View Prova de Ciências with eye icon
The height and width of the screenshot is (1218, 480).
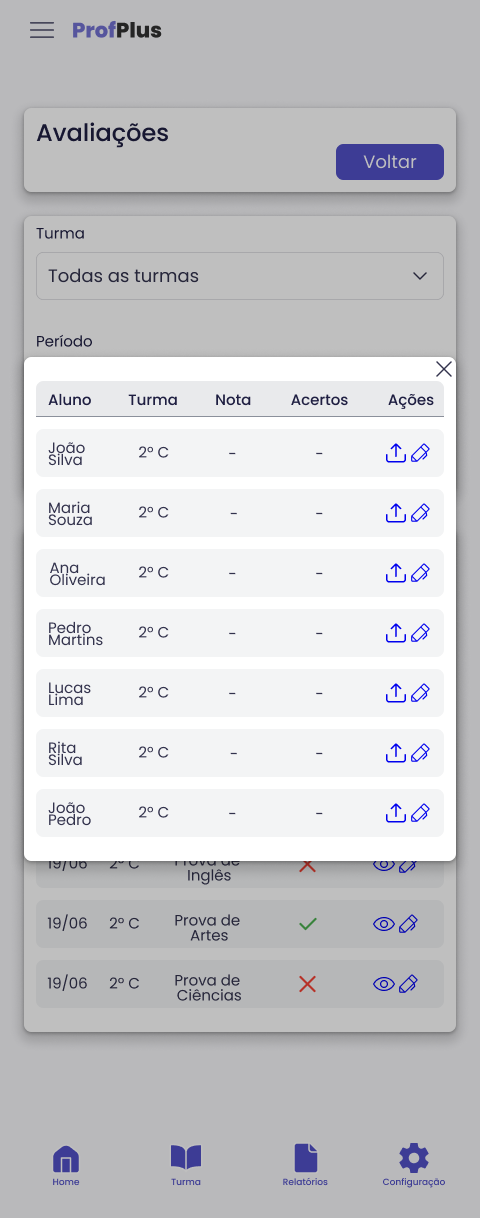pyautogui.click(x=384, y=985)
